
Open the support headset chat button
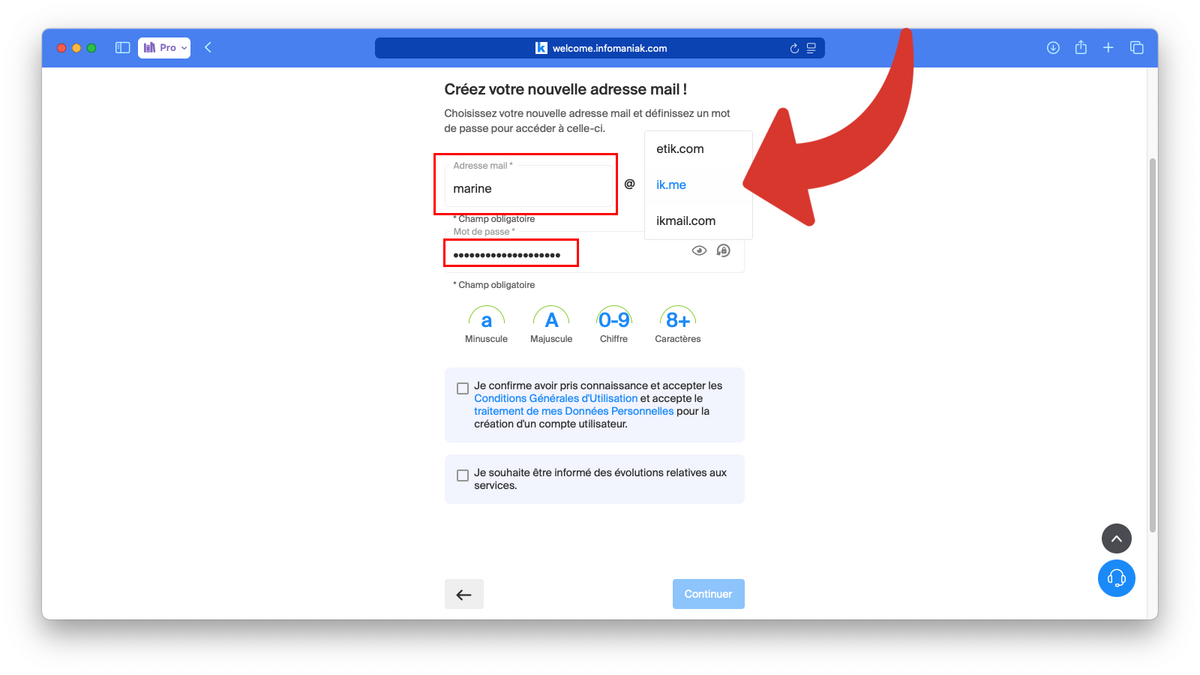[x=1117, y=578]
